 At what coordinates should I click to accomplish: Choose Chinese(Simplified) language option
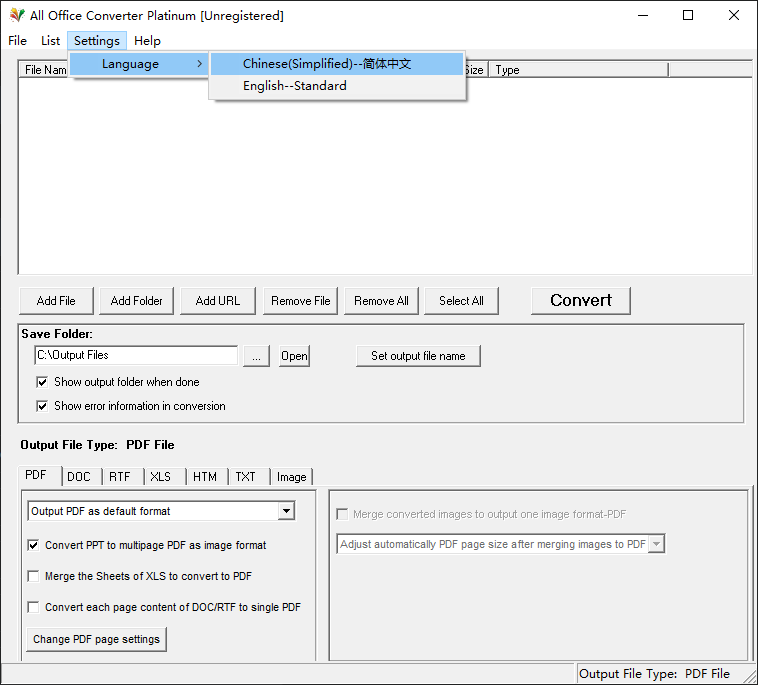pyautogui.click(x=337, y=64)
